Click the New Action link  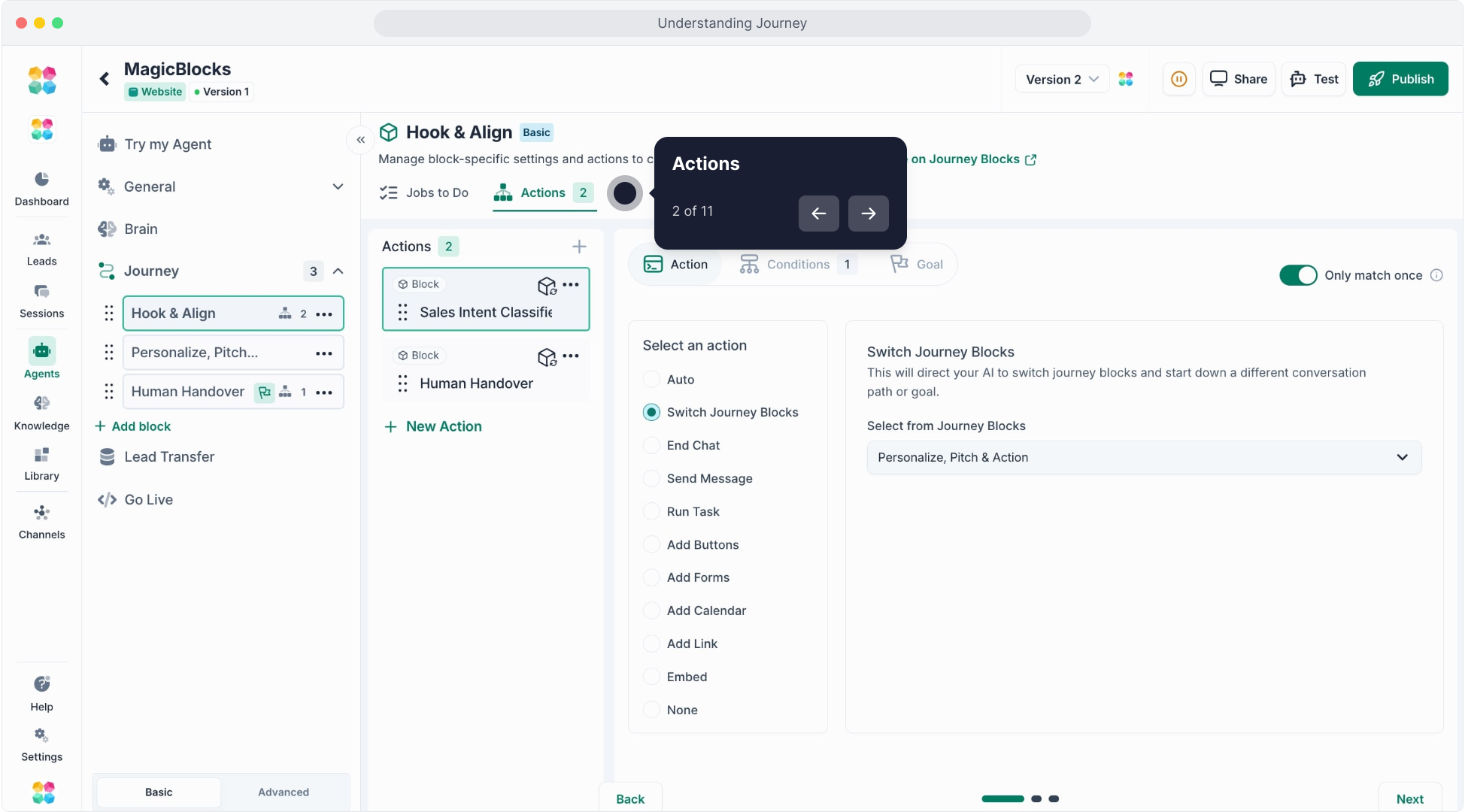click(x=433, y=426)
